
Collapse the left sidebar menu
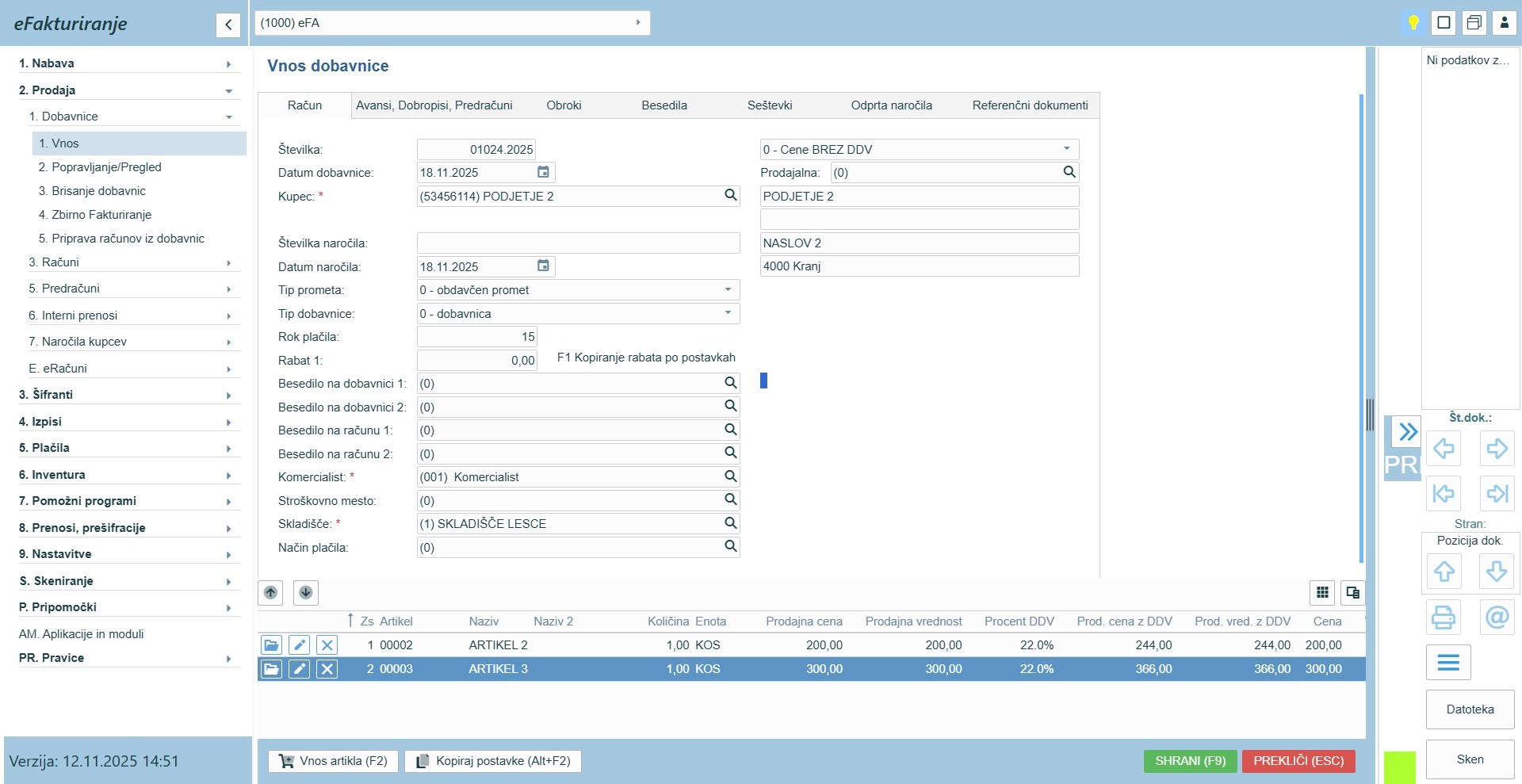point(228,25)
